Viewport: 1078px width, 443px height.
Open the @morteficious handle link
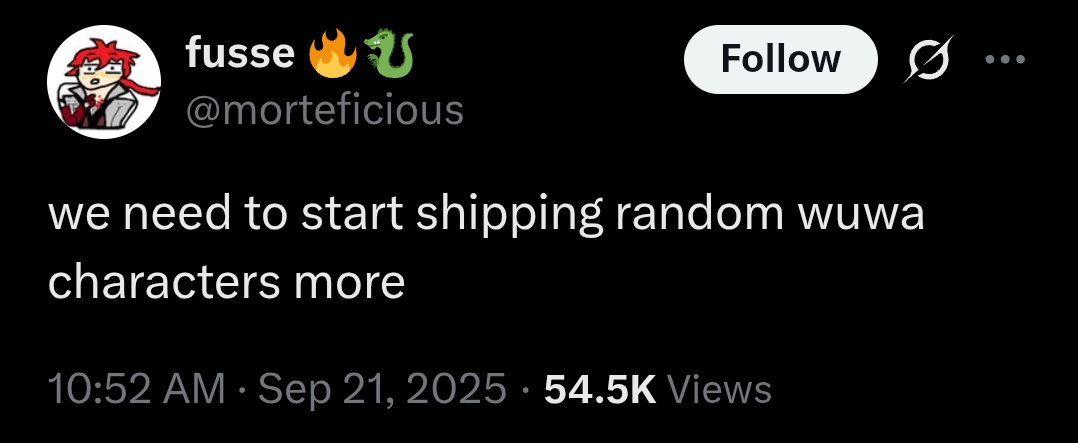click(324, 110)
